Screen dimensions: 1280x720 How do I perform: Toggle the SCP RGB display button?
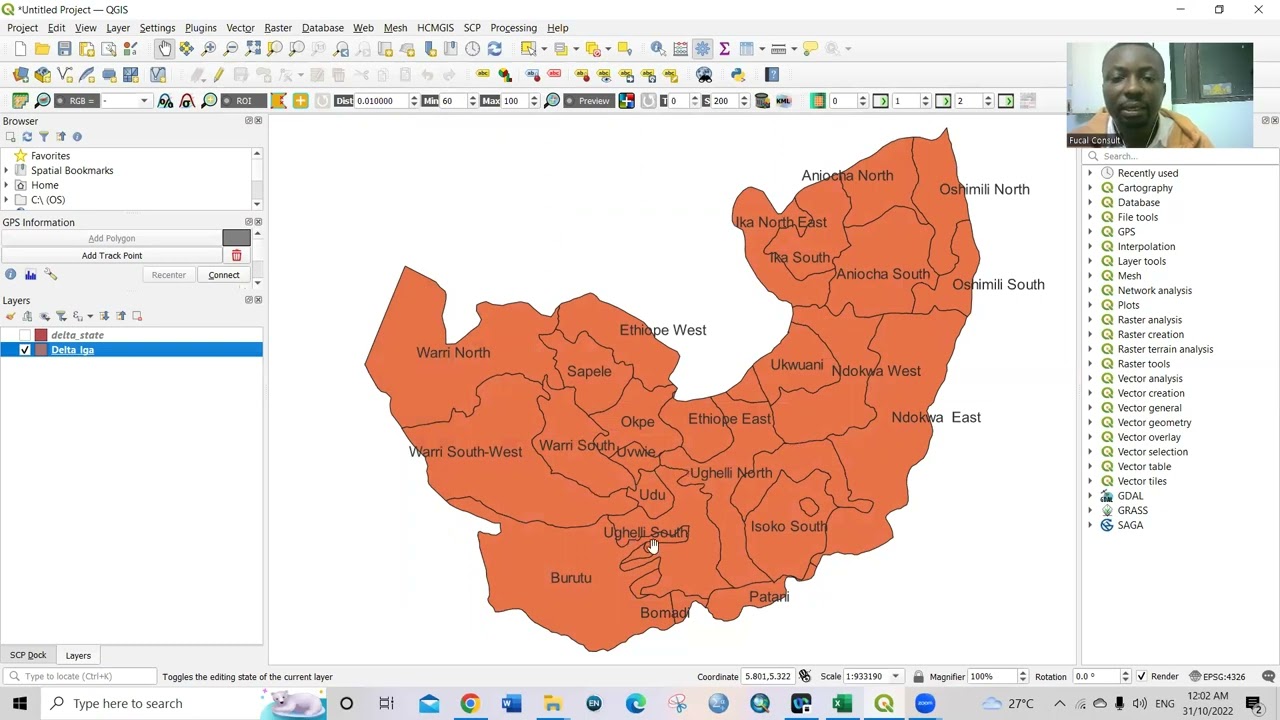(x=76, y=101)
